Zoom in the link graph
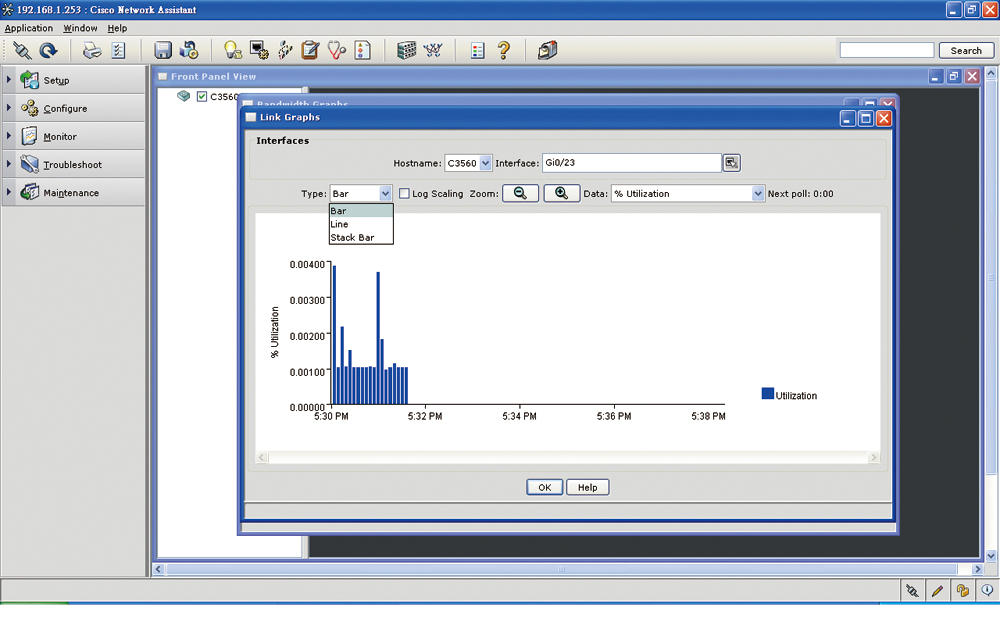This screenshot has height=625, width=1000. coord(561,193)
